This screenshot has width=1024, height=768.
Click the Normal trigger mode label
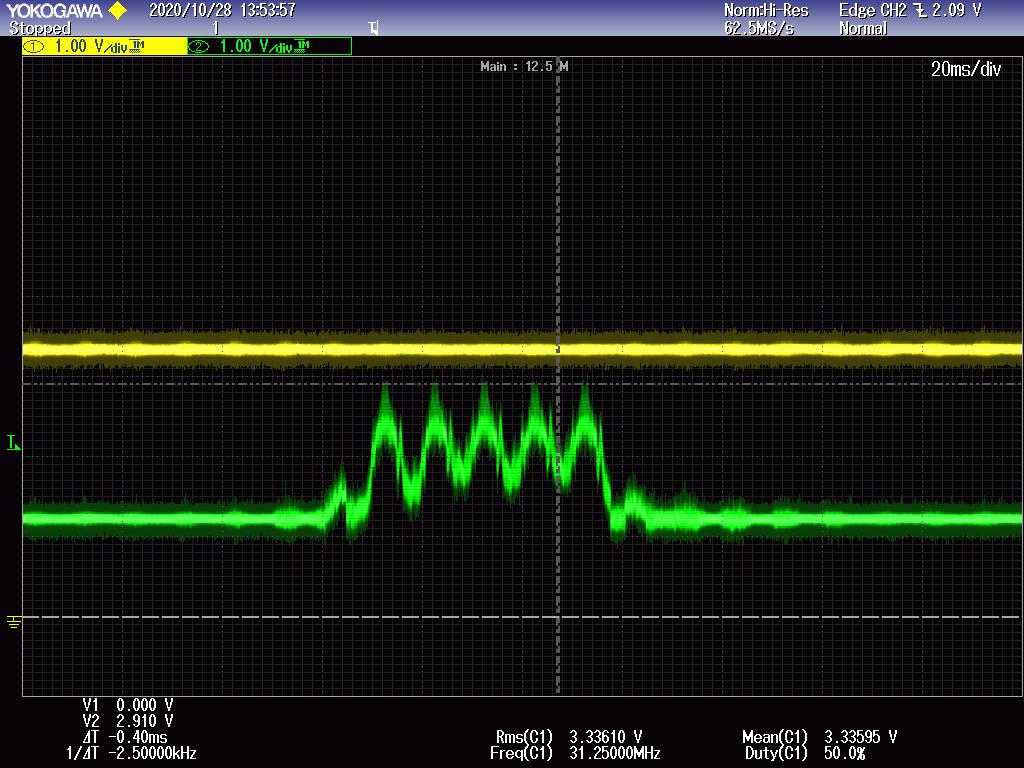[x=863, y=29]
